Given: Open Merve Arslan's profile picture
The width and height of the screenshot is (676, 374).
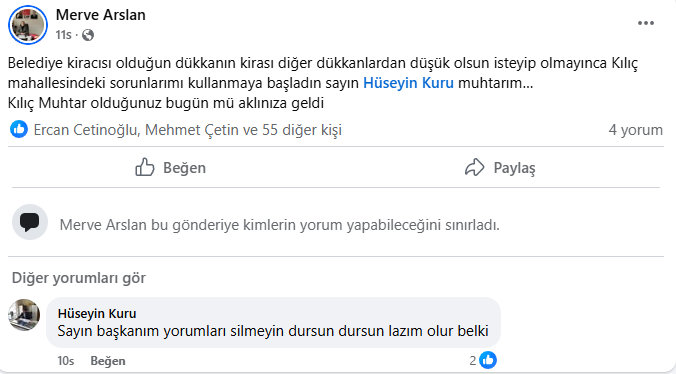Looking at the screenshot, I should click(x=28, y=25).
